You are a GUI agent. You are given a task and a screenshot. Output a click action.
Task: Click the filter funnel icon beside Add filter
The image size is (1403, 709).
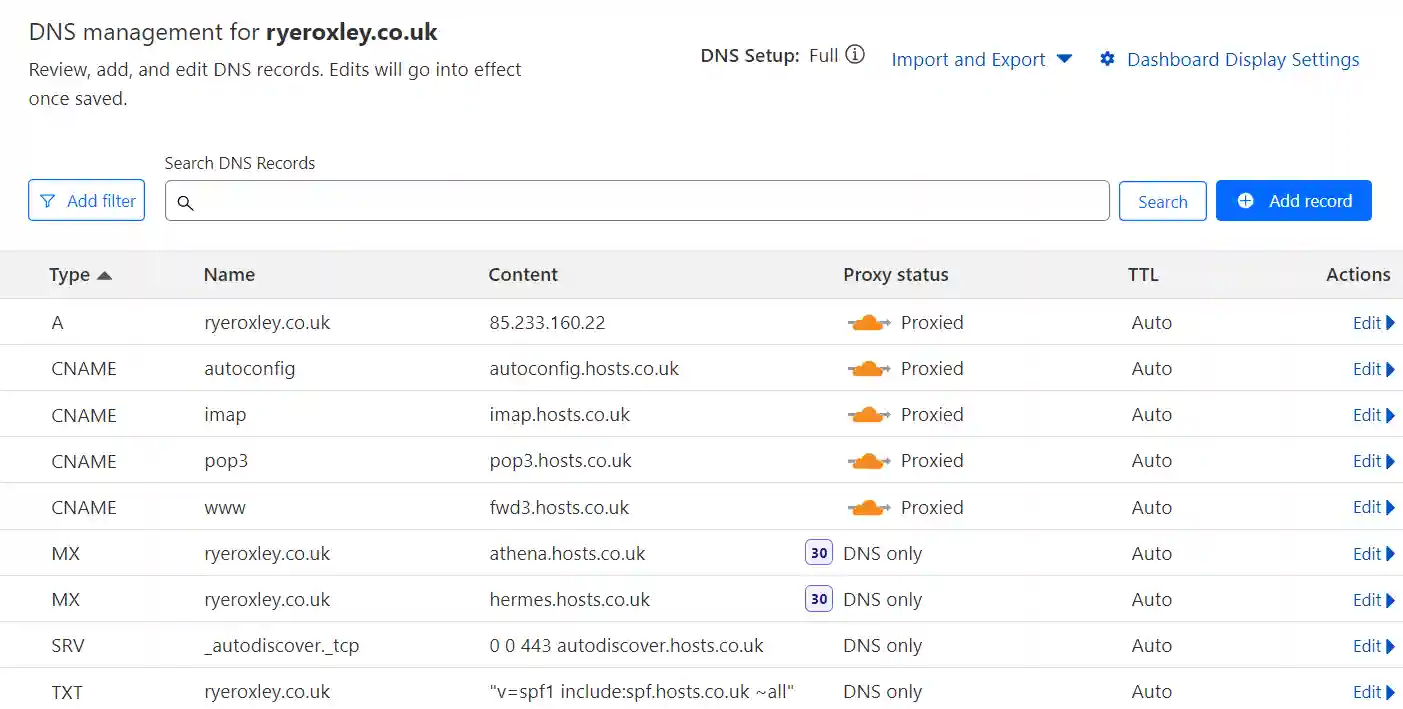(x=49, y=200)
